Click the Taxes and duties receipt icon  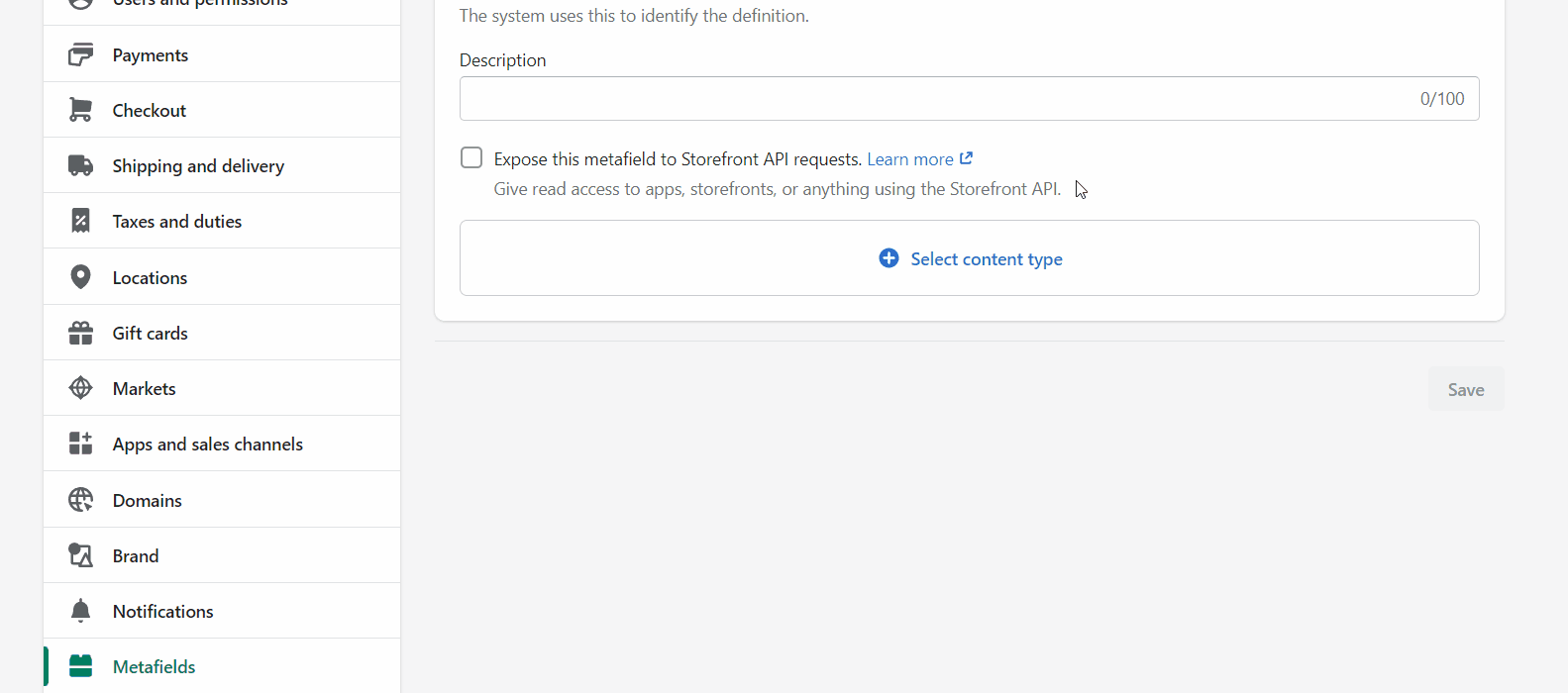pyautogui.click(x=80, y=221)
